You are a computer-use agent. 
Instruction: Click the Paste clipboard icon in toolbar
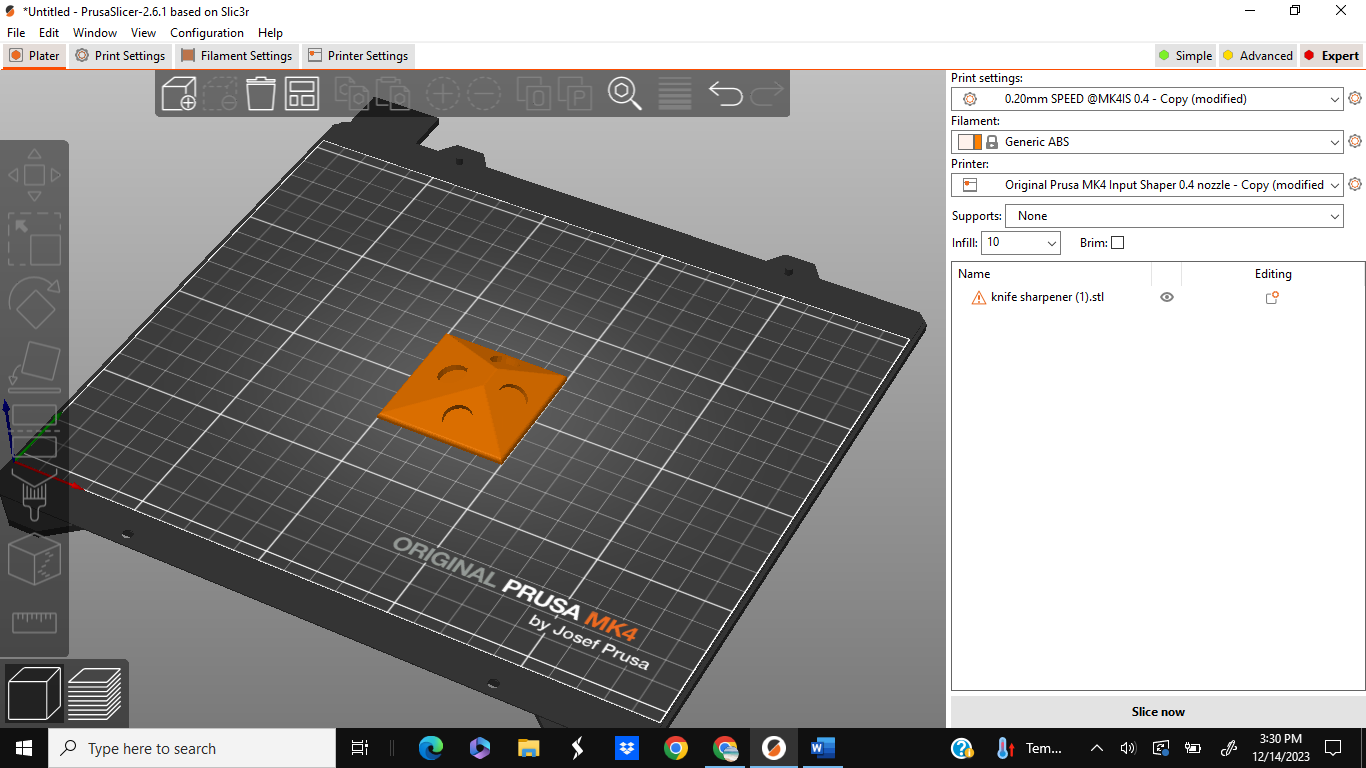392,94
